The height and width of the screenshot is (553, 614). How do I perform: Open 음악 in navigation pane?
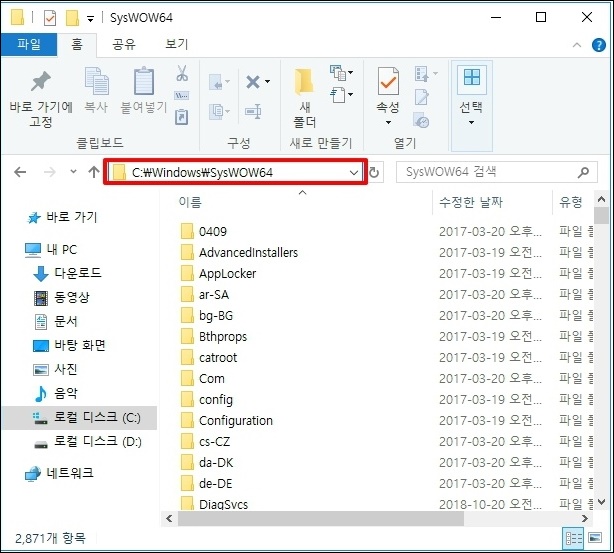56,393
